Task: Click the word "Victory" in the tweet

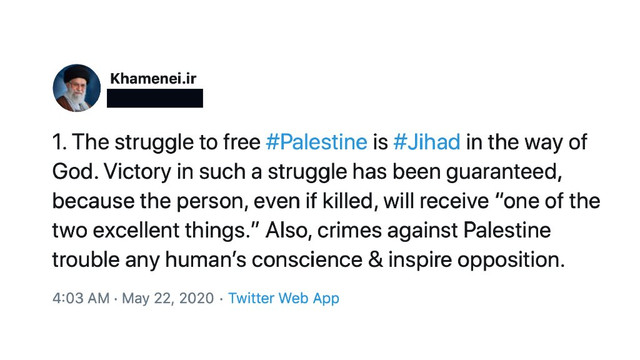Action: pos(137,172)
